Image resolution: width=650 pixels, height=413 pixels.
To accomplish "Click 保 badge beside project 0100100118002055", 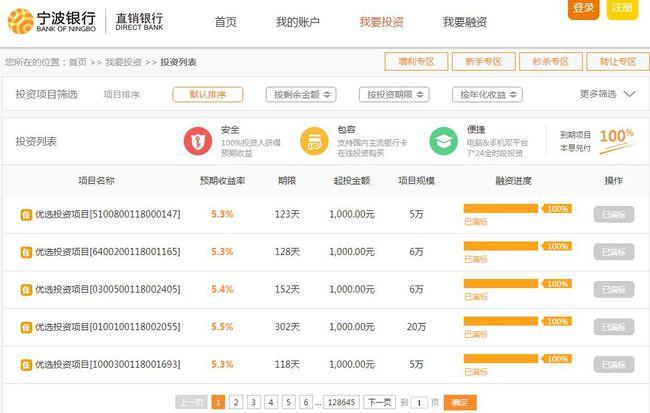I will point(26,327).
